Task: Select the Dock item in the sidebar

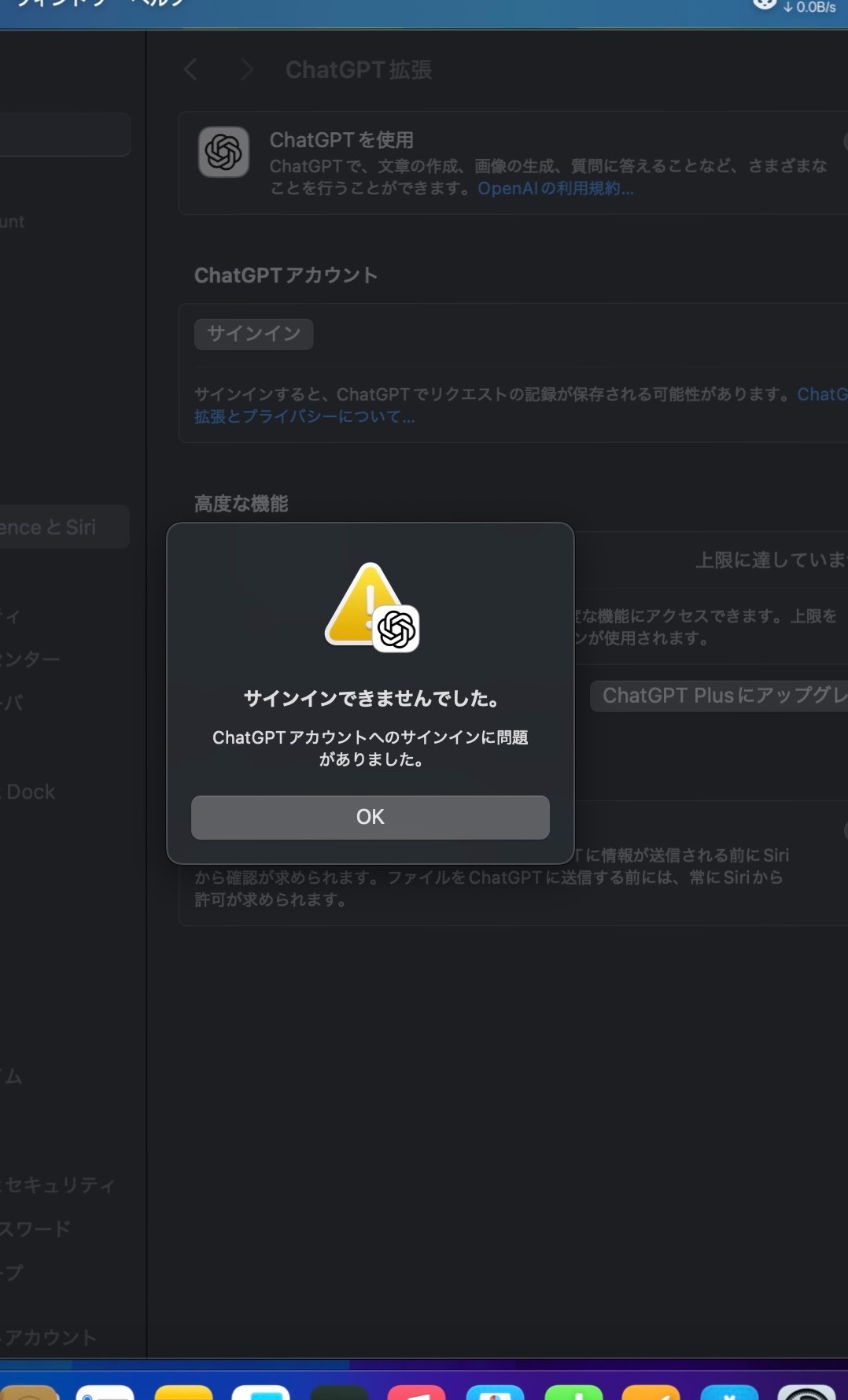Action: point(31,792)
